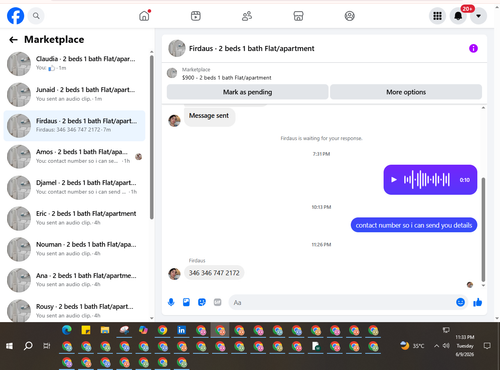Open the Marketplace storefront icon

298,16
